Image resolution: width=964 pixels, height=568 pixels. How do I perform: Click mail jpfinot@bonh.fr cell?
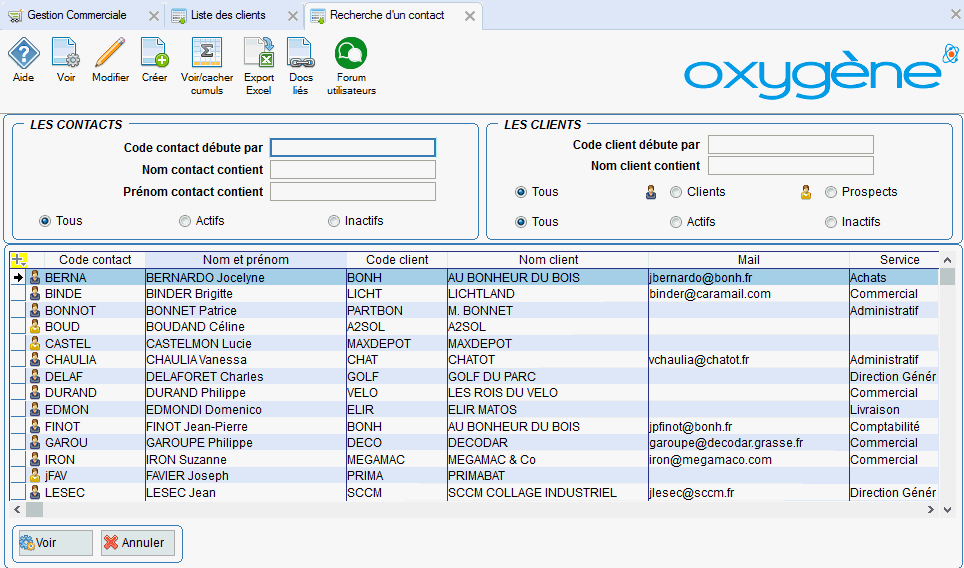pos(749,427)
